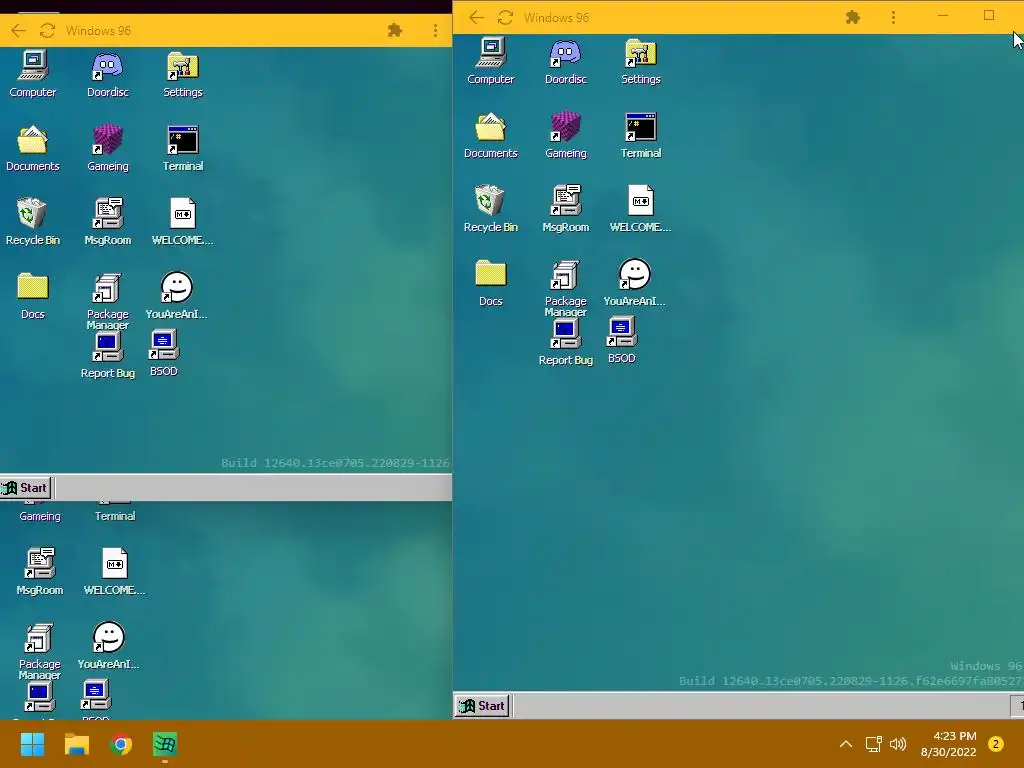
Task: Open three-dot menu in right window
Action: point(893,18)
